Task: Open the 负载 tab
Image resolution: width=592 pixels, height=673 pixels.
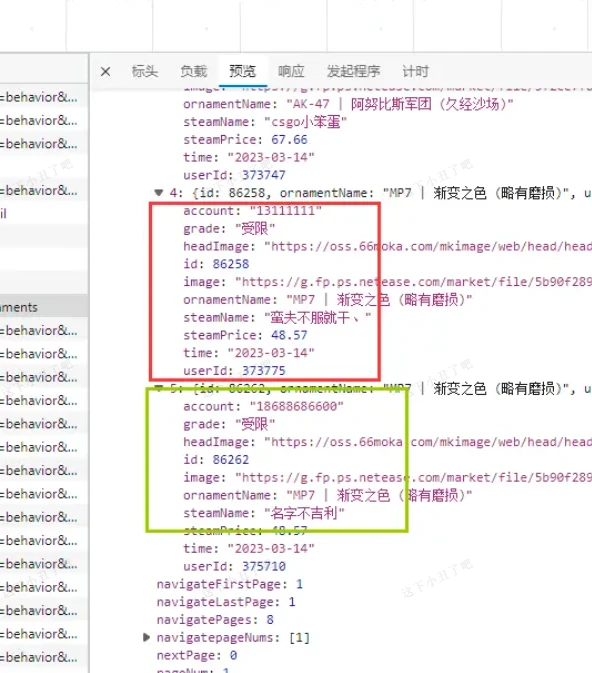Action: coord(194,71)
